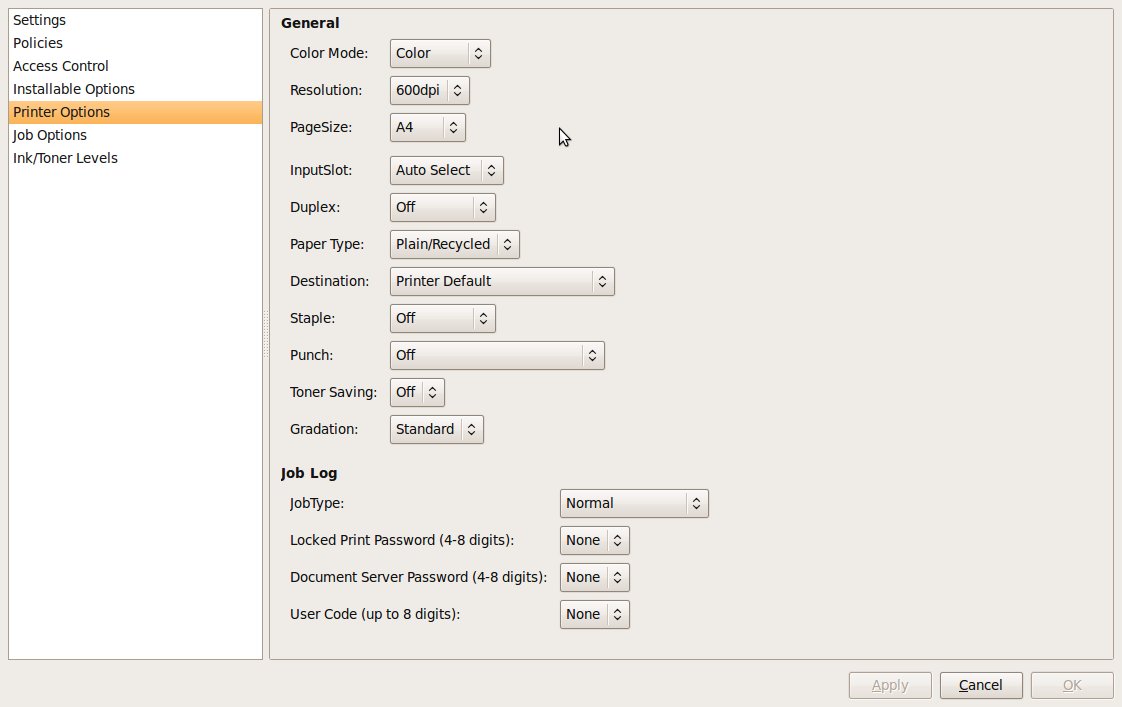Open the Color Mode dropdown
1122x707 pixels.
[440, 53]
